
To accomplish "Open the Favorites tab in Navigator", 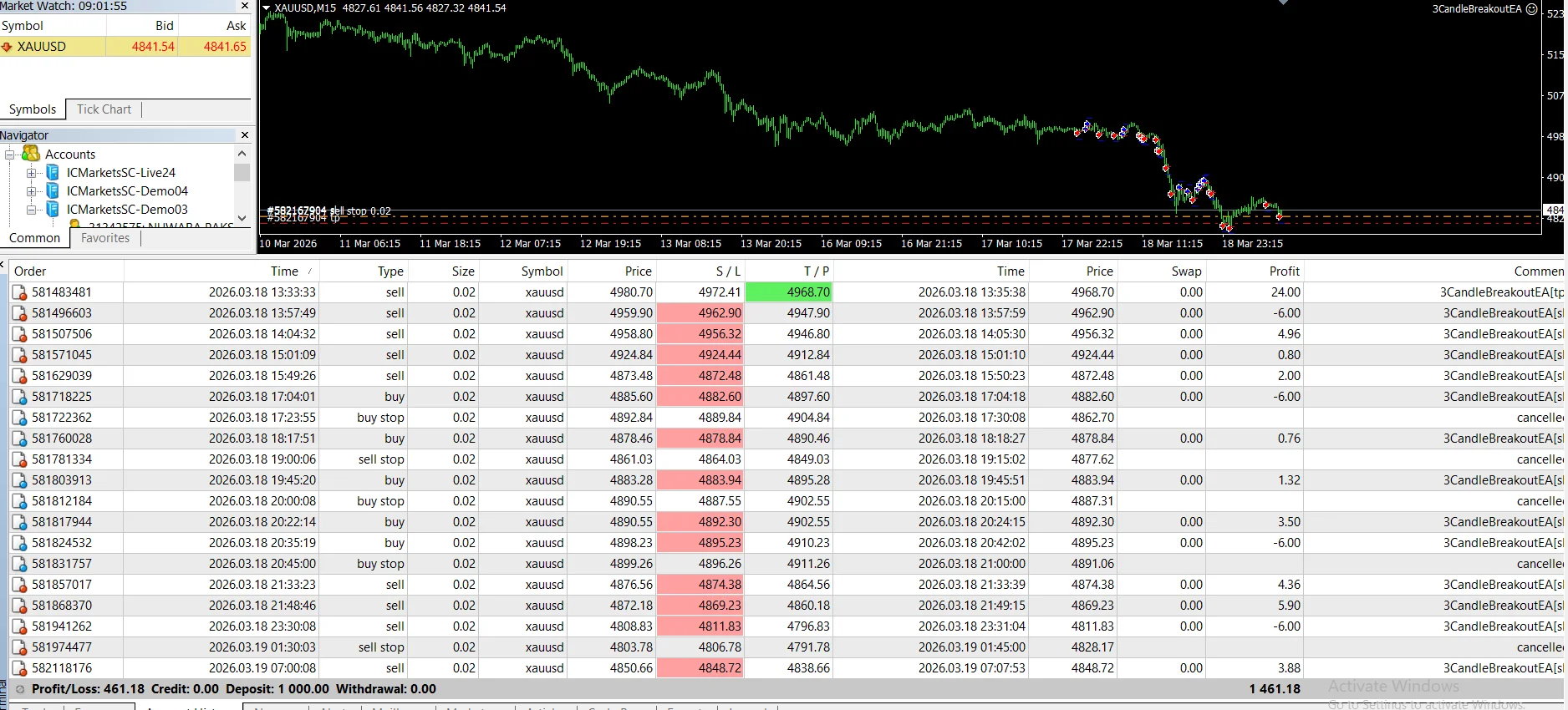I will (105, 238).
